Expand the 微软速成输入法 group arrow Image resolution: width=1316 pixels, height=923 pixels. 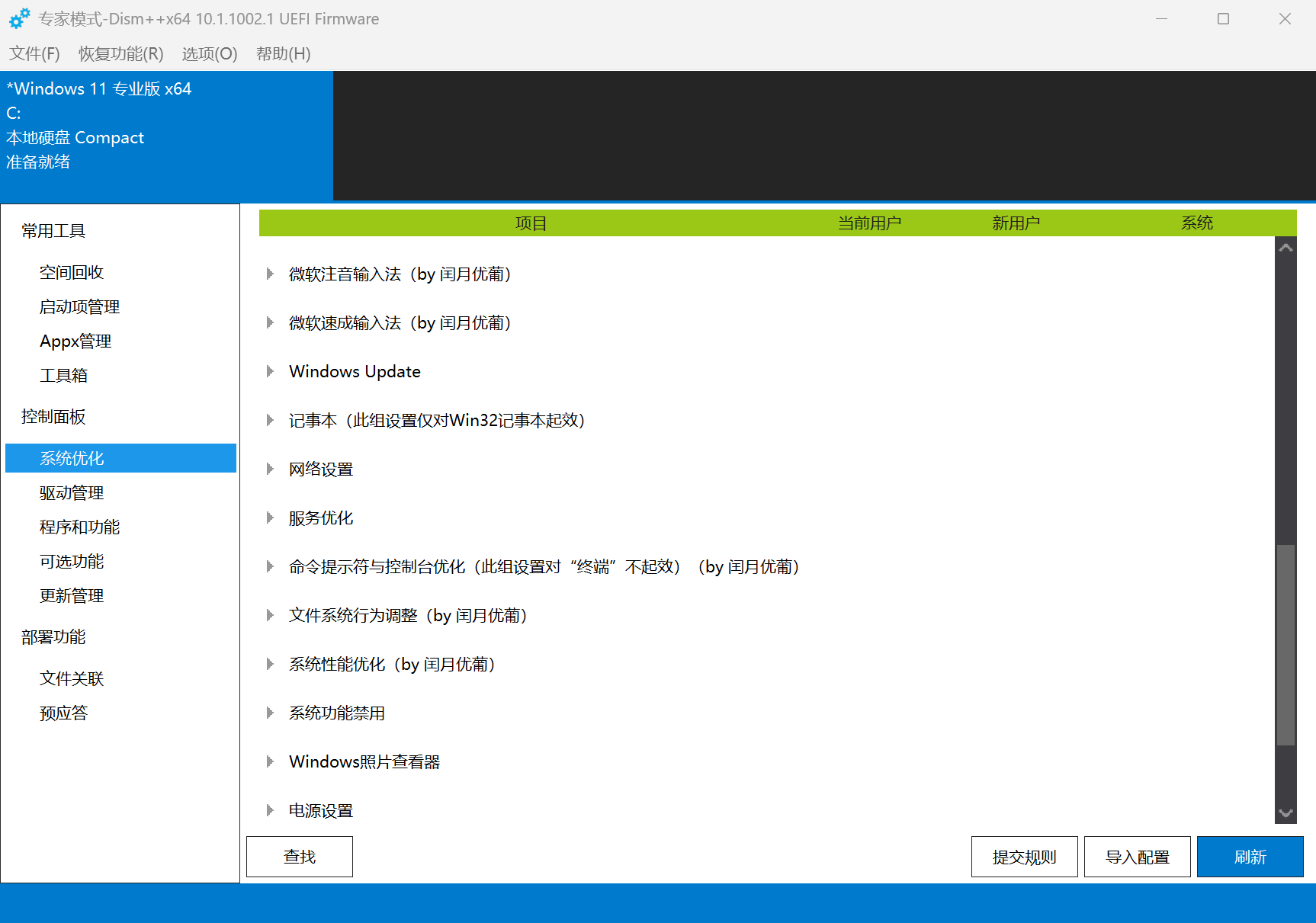click(x=270, y=322)
